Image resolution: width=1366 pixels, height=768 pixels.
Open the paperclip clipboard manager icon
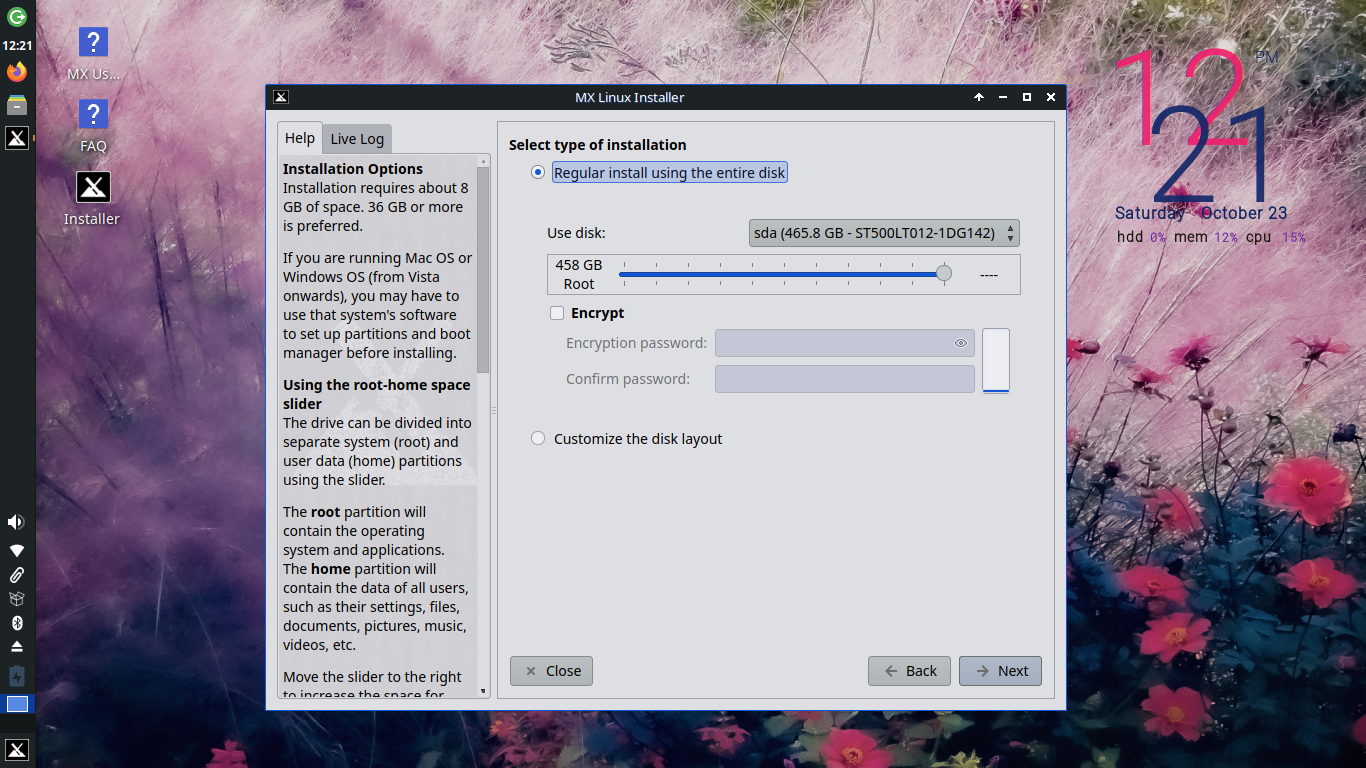pyautogui.click(x=17, y=575)
